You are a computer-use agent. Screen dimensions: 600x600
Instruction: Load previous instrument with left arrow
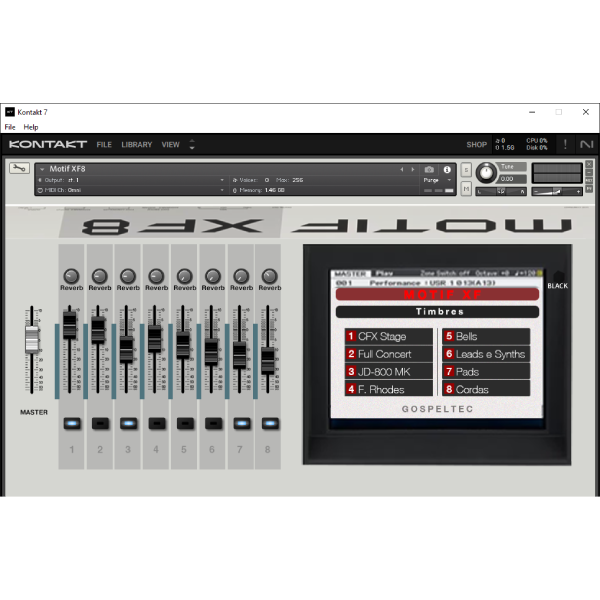tap(401, 169)
